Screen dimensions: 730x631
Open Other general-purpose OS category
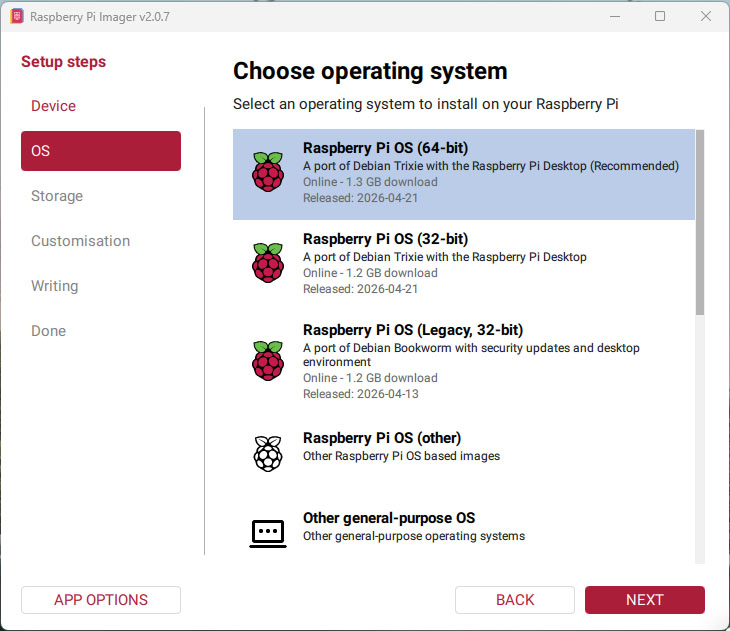[x=464, y=534]
